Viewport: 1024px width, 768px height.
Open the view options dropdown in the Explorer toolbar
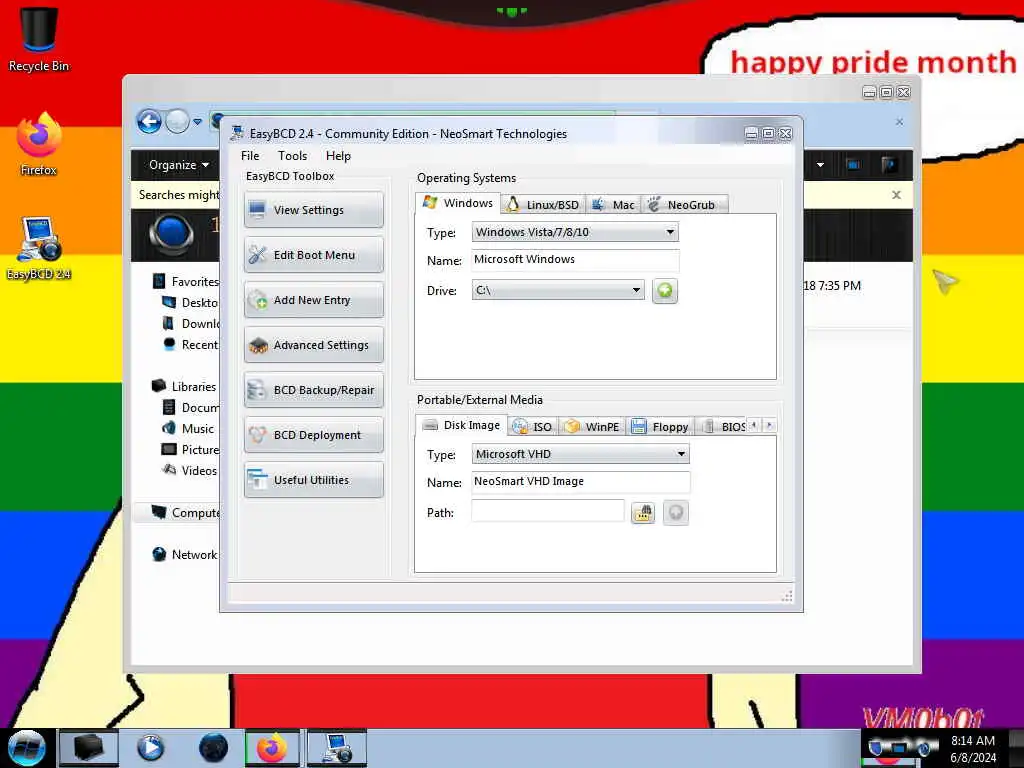820,165
